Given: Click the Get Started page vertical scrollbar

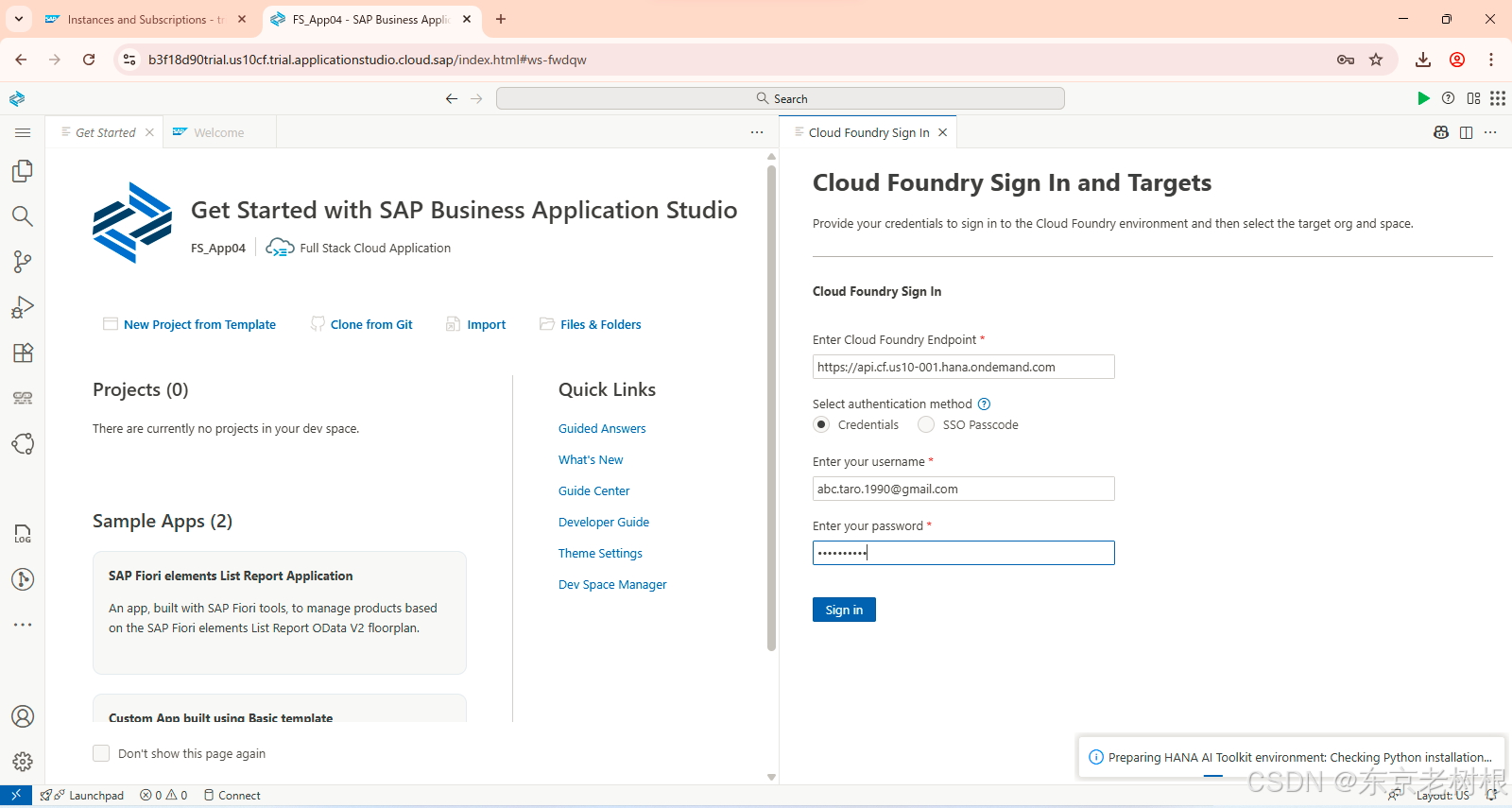Looking at the screenshot, I should tap(771, 408).
